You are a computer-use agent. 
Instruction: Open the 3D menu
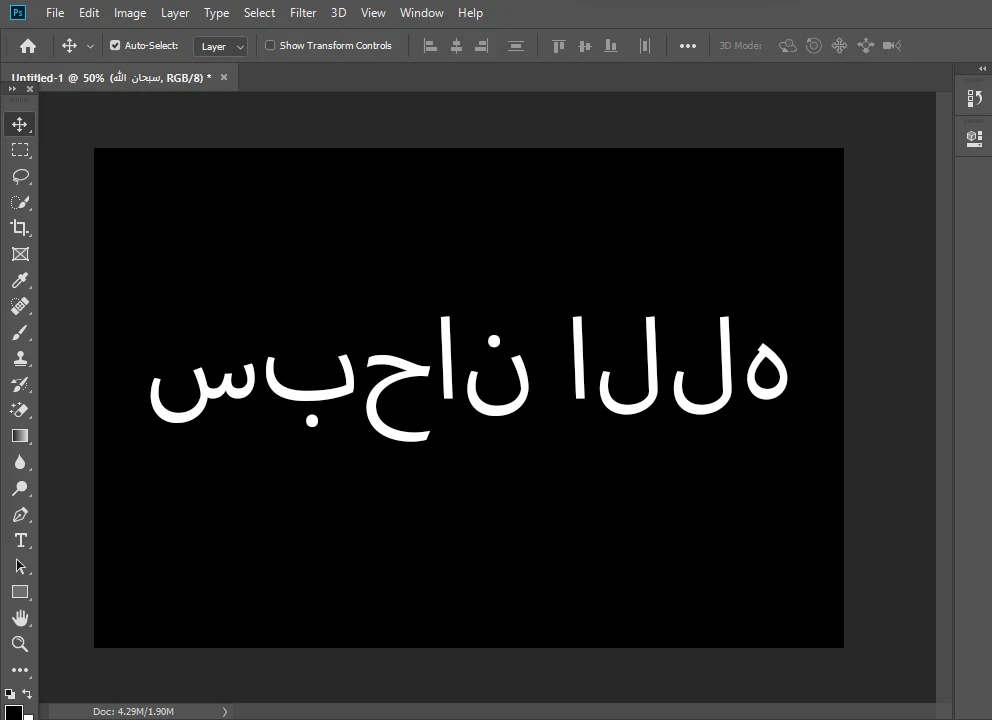[338, 13]
